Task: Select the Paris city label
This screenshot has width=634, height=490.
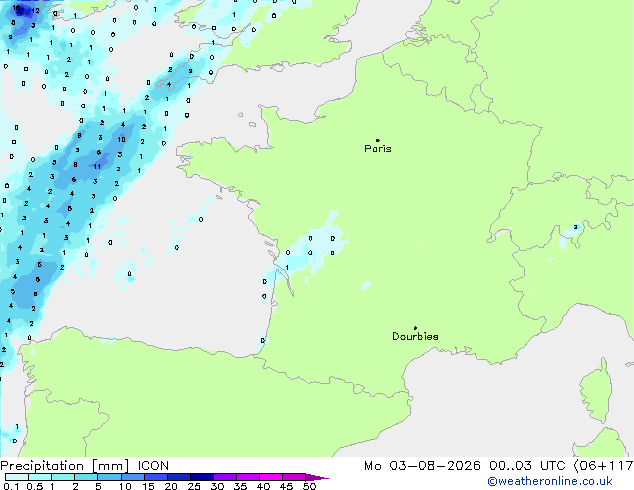Action: (378, 149)
